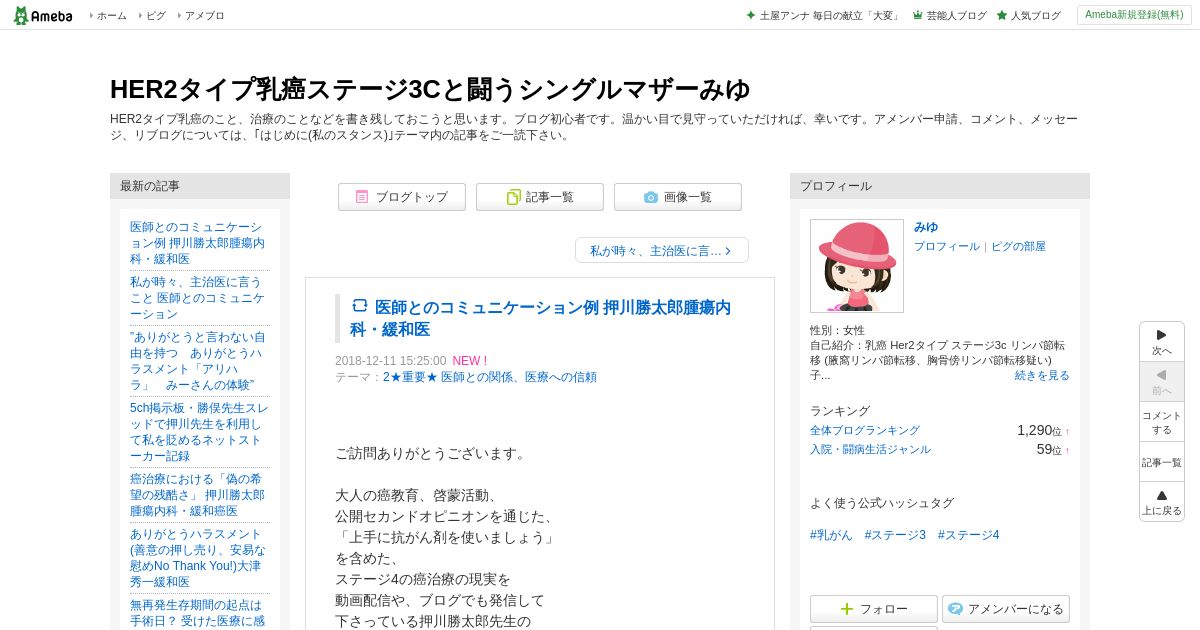Open 記事一覧 tab

[x=540, y=197]
